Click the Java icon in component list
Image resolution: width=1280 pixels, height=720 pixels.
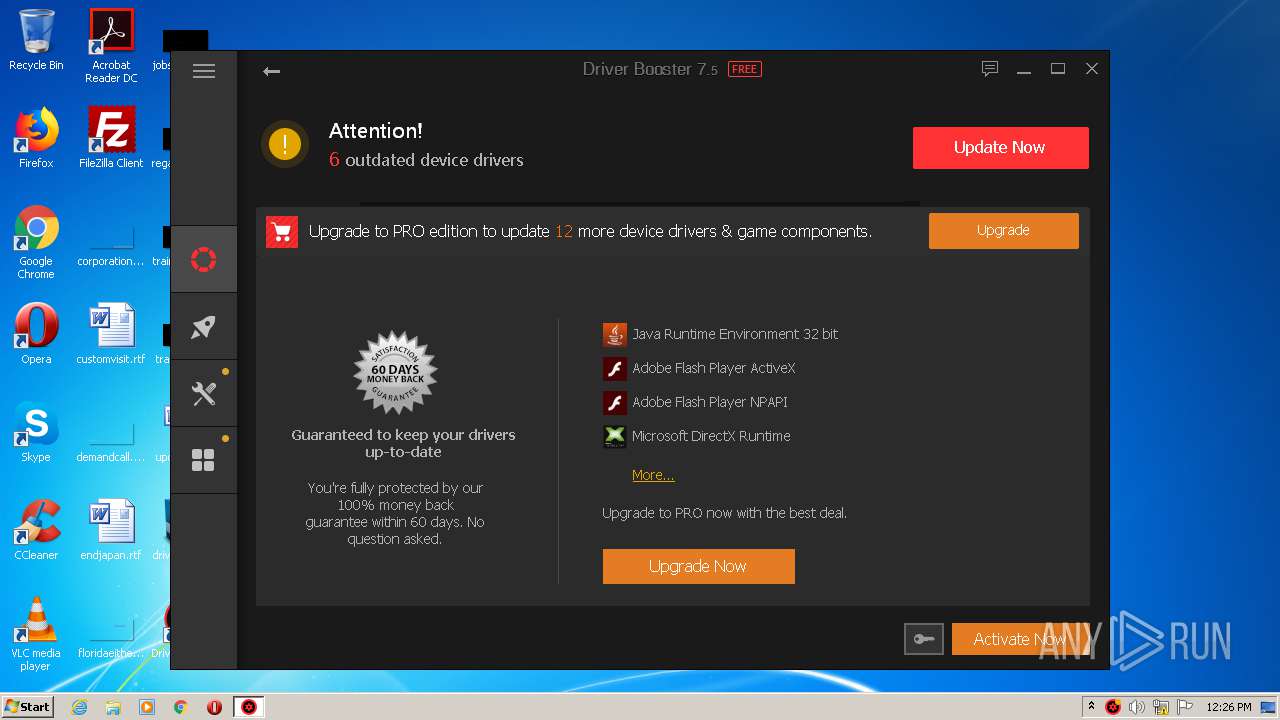tap(614, 334)
